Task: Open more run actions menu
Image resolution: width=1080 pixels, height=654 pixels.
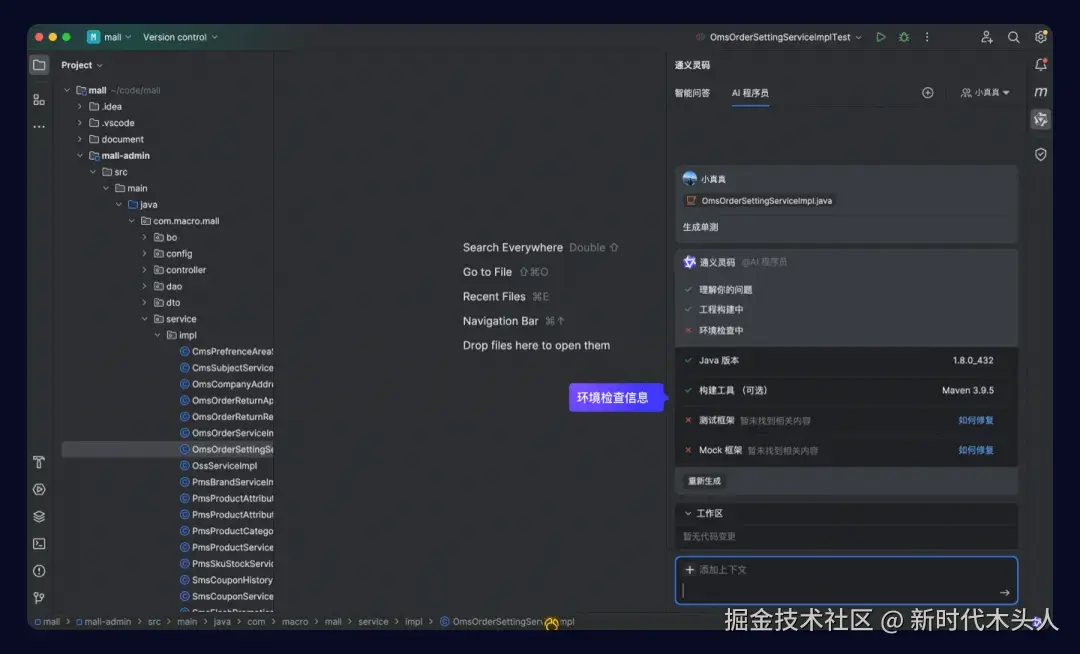Action: pos(927,37)
